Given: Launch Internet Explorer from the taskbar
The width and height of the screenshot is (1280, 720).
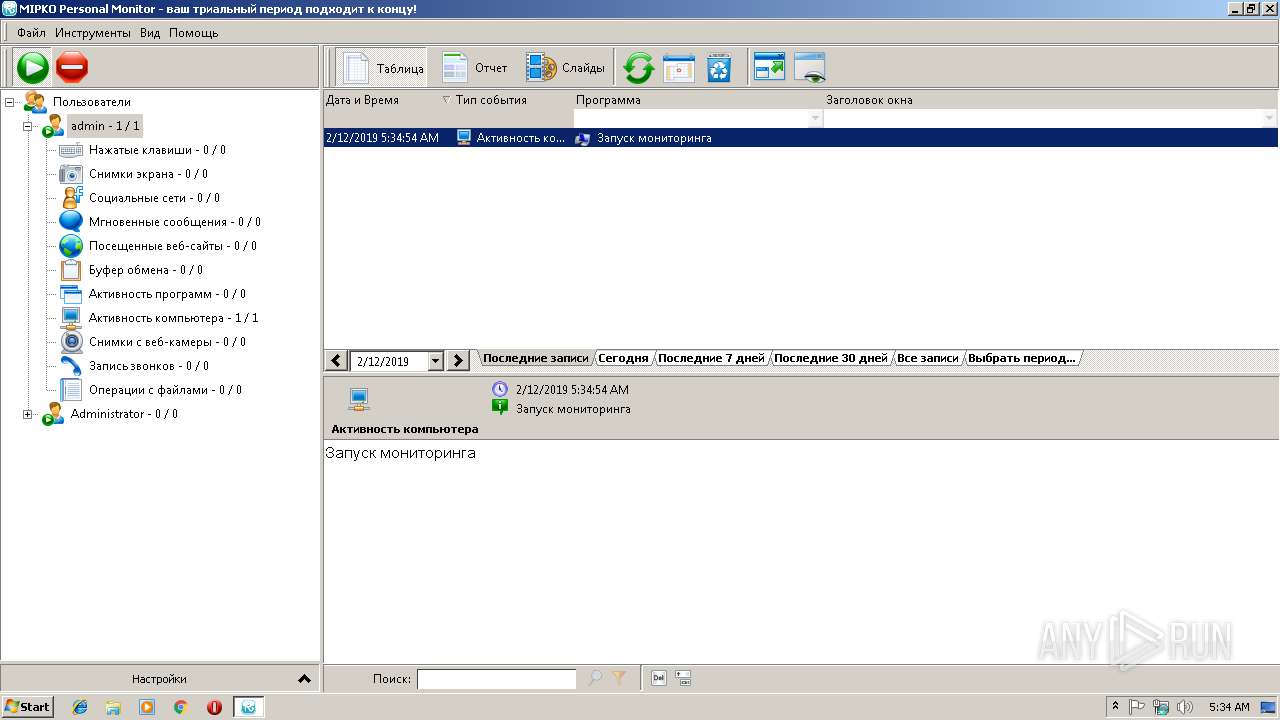Looking at the screenshot, I should pos(80,707).
